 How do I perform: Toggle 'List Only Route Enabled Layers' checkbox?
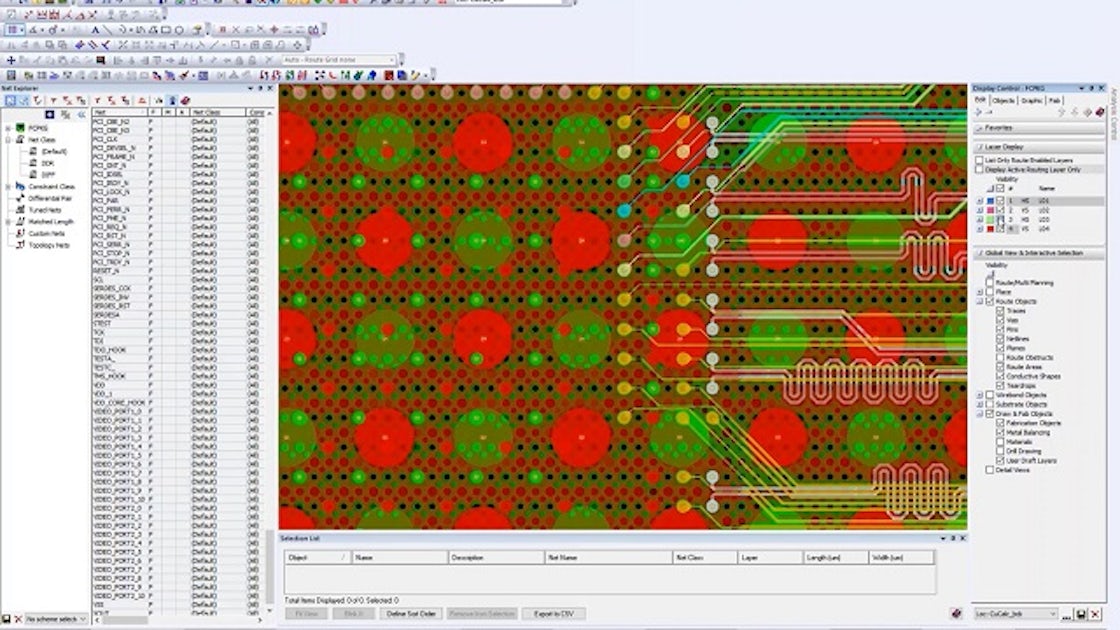(979, 160)
